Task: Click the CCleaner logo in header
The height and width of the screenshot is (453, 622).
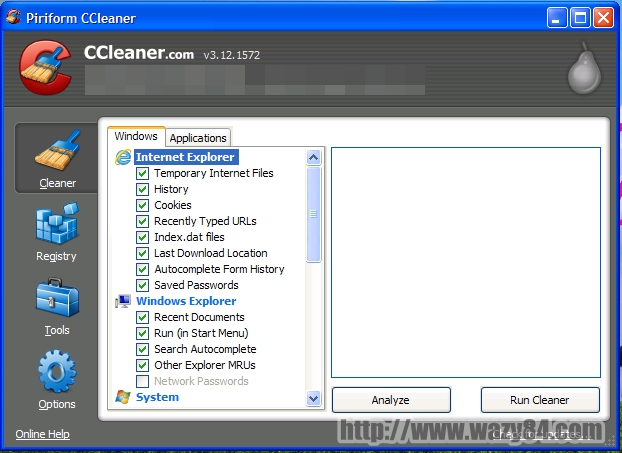Action: [46, 67]
